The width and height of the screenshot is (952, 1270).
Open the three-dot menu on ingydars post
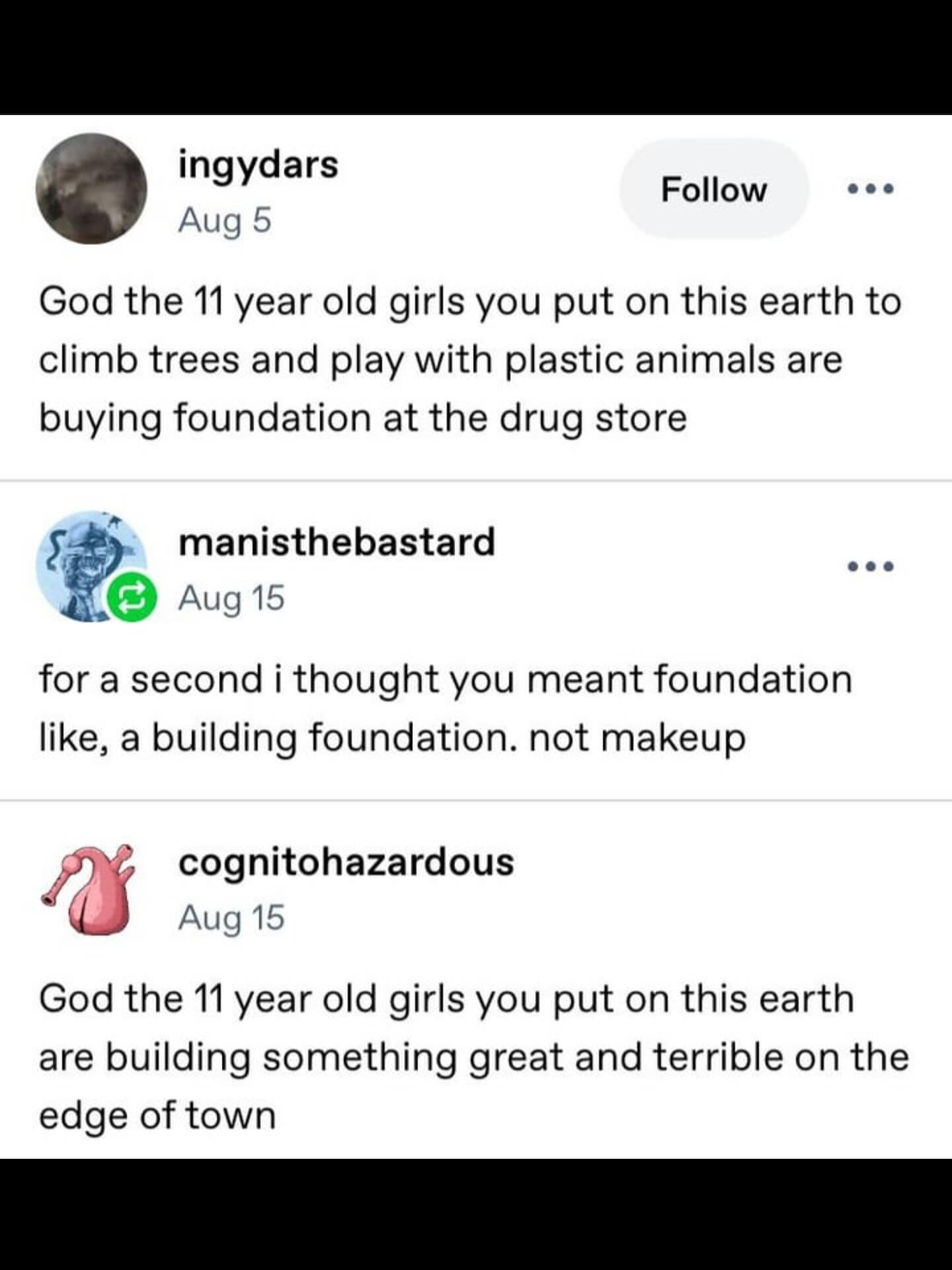coord(871,189)
